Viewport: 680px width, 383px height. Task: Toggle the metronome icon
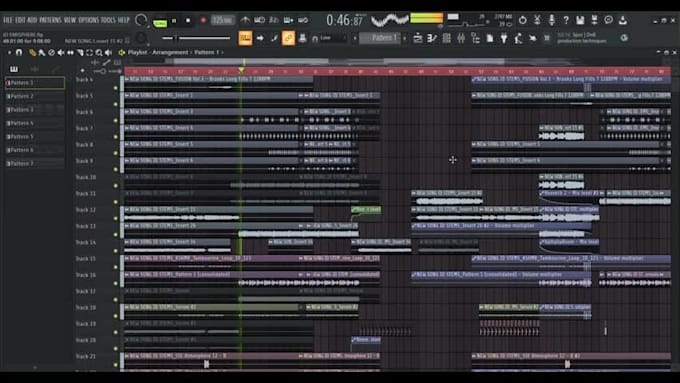[245, 20]
